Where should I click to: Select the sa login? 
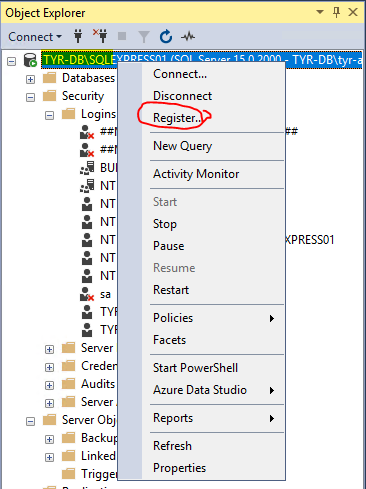105,294
